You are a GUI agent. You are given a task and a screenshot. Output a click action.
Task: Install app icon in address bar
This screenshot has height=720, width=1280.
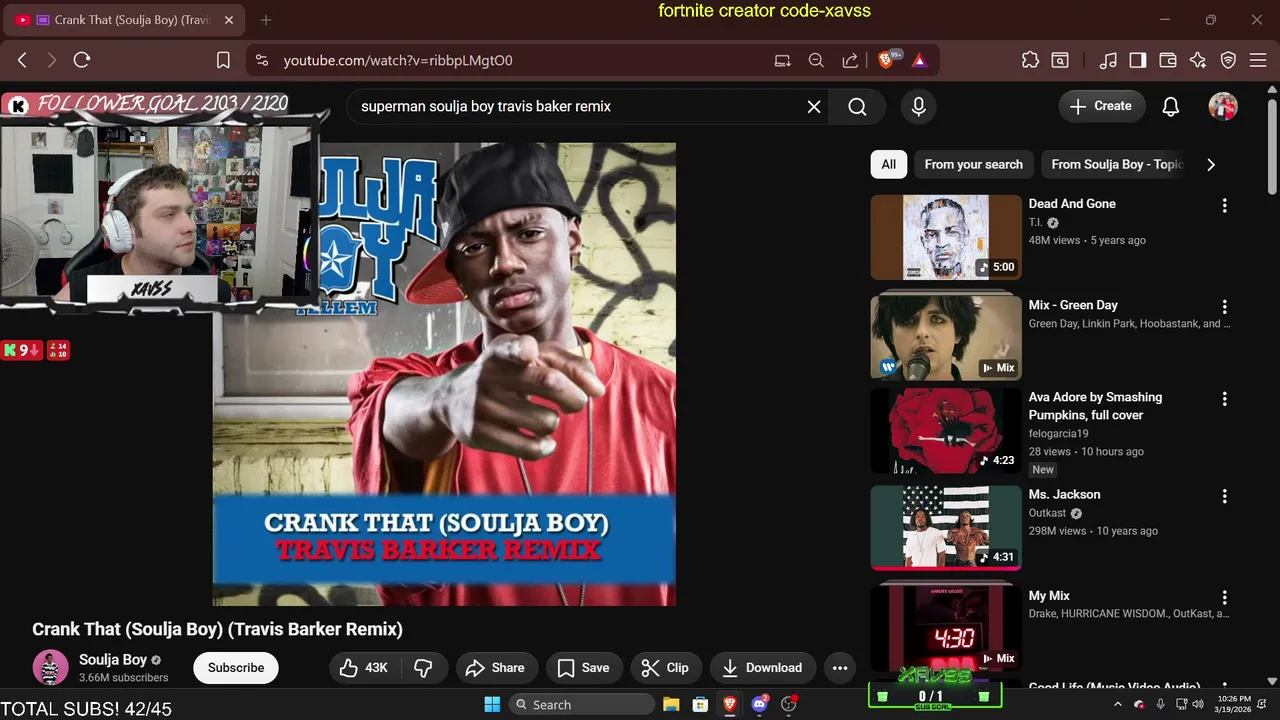click(783, 60)
